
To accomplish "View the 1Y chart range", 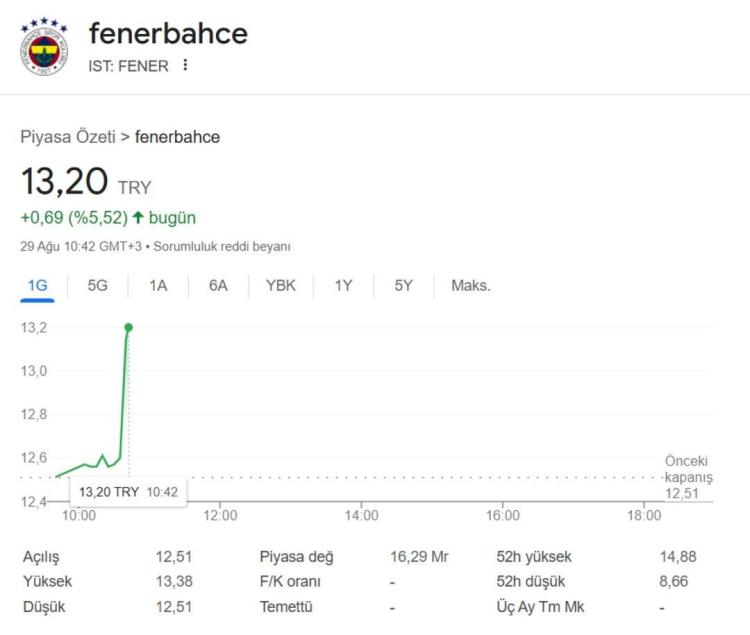I will point(343,286).
